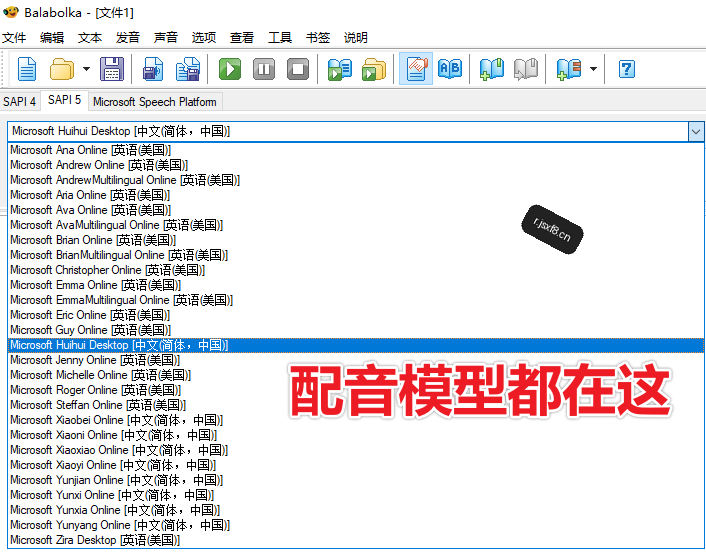This screenshot has width=706, height=552.
Task: Select Microsoft Ava Online voice
Action: [356, 210]
